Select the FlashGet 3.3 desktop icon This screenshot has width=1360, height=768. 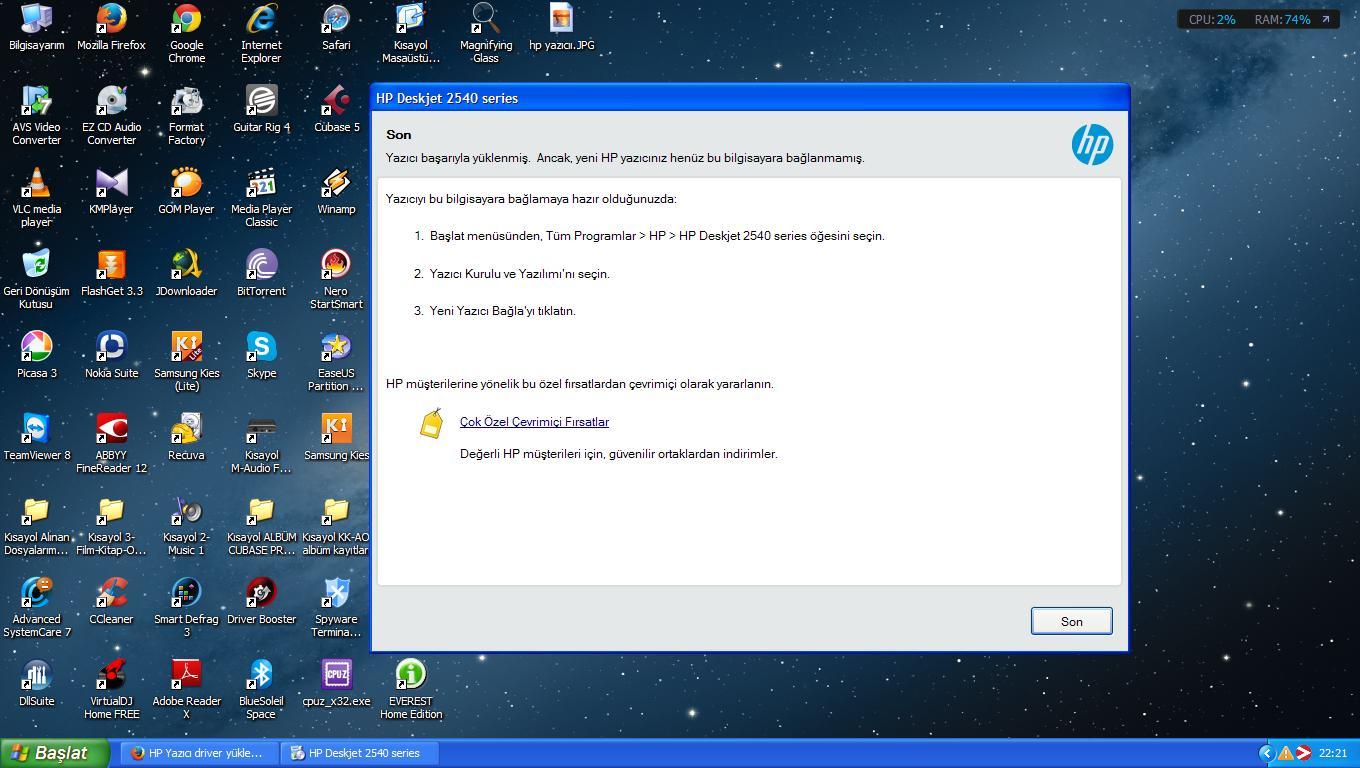[x=111, y=273]
